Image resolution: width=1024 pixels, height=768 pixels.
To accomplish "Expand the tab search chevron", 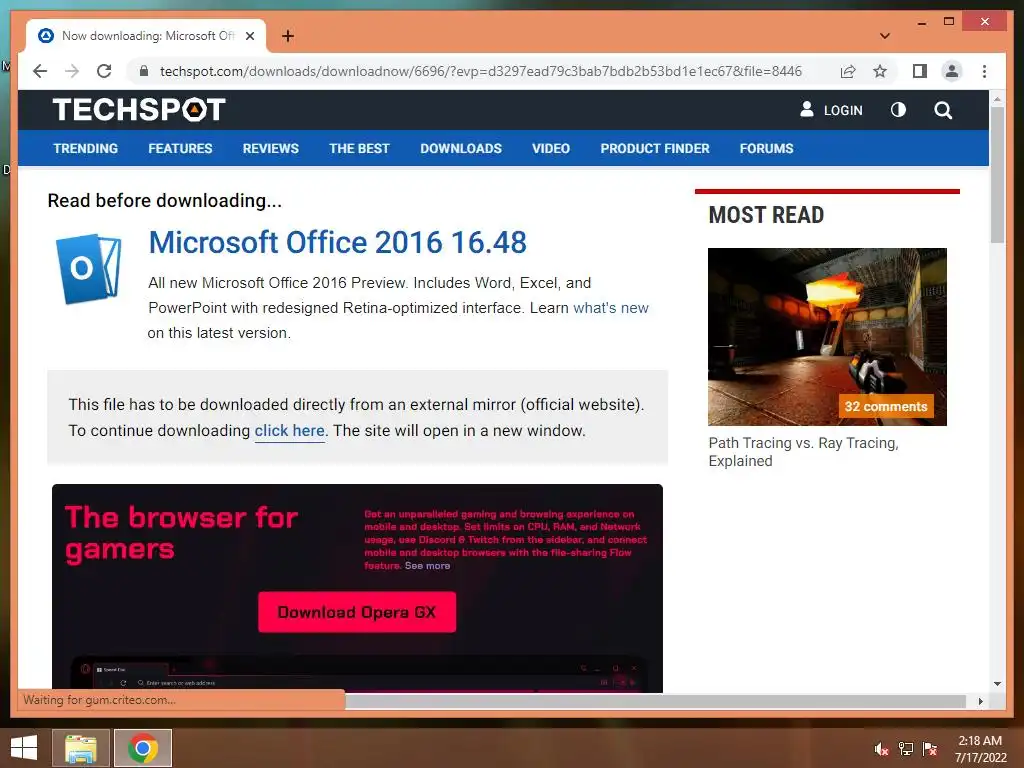I will (x=885, y=36).
